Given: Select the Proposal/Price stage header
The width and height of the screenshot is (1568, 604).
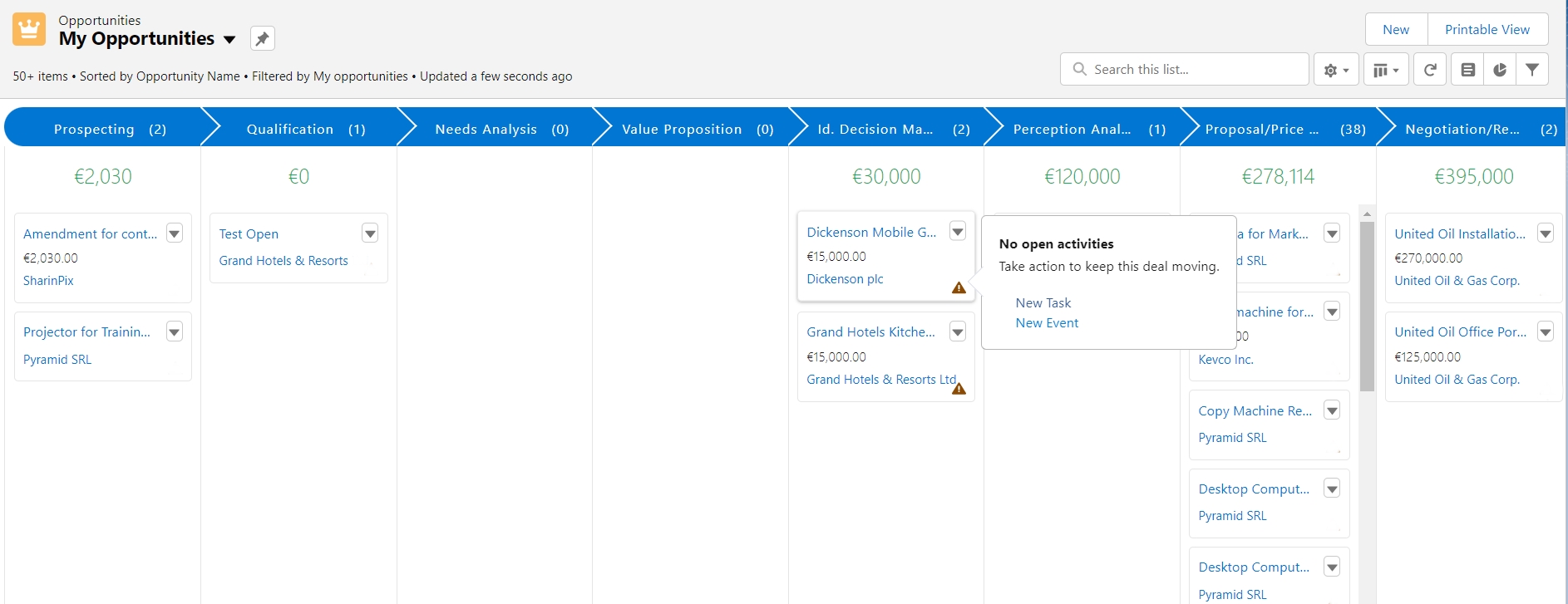Looking at the screenshot, I should [x=1280, y=129].
